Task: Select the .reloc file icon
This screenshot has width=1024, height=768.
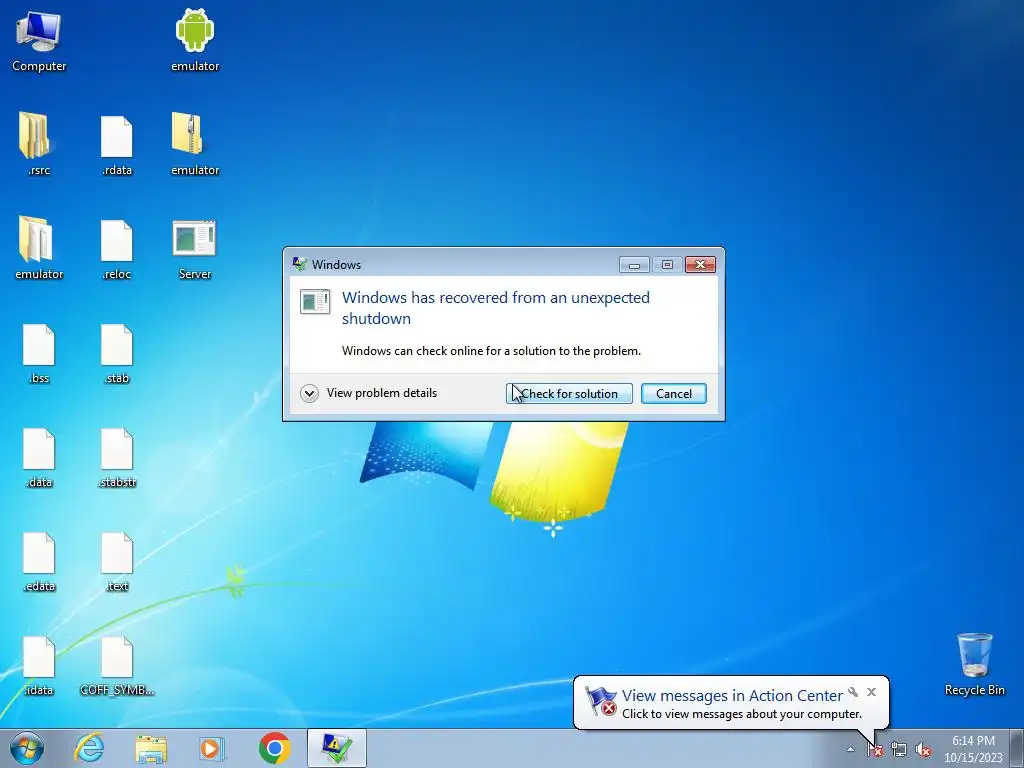Action: point(117,248)
